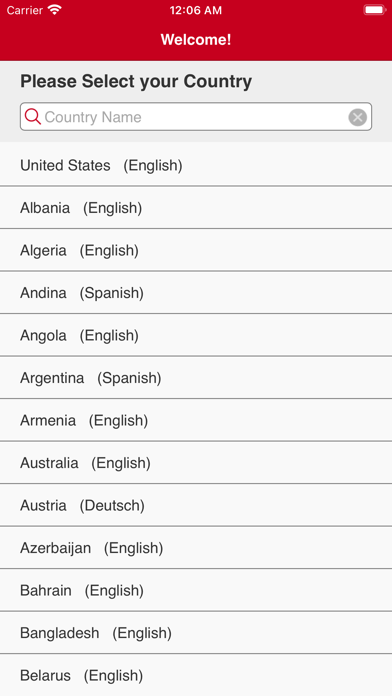
Task: Tap the battery indicator icon
Action: pyautogui.click(x=375, y=10)
